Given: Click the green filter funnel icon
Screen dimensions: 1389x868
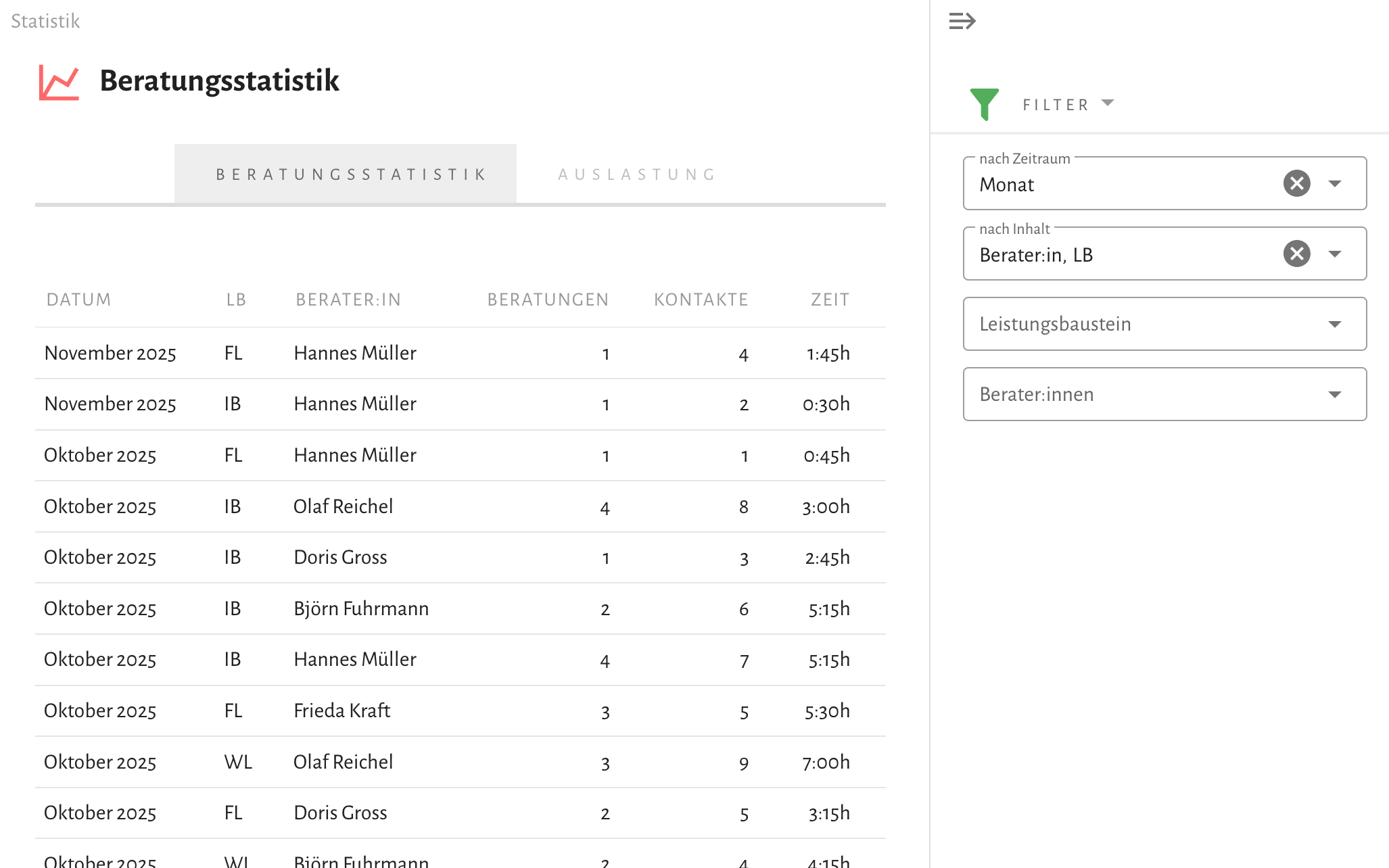Looking at the screenshot, I should [984, 104].
